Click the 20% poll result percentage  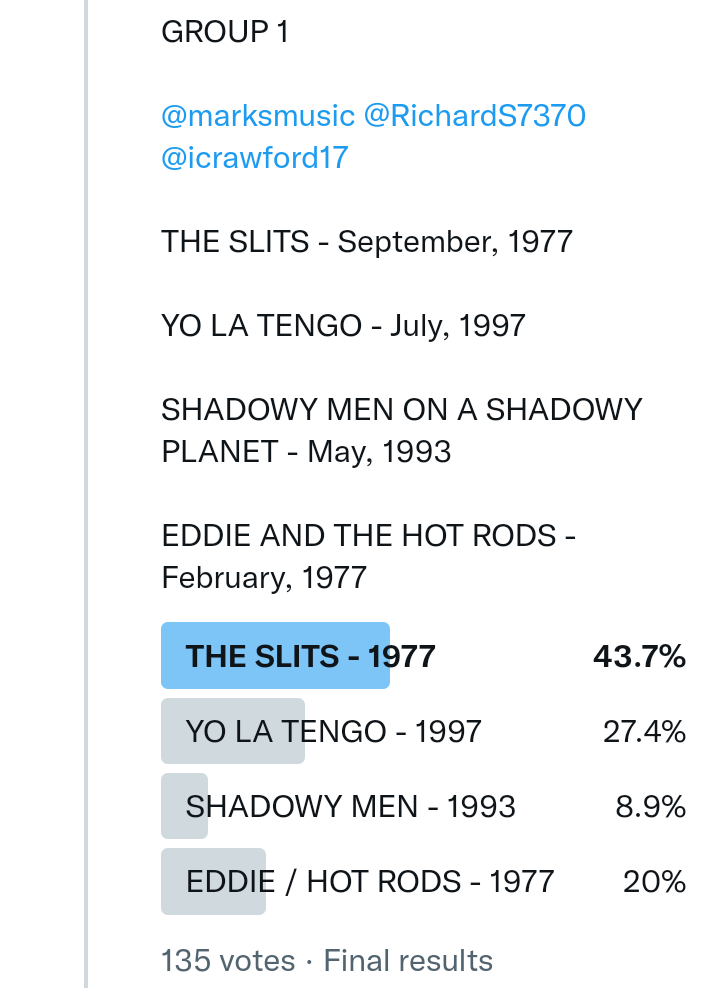(654, 882)
